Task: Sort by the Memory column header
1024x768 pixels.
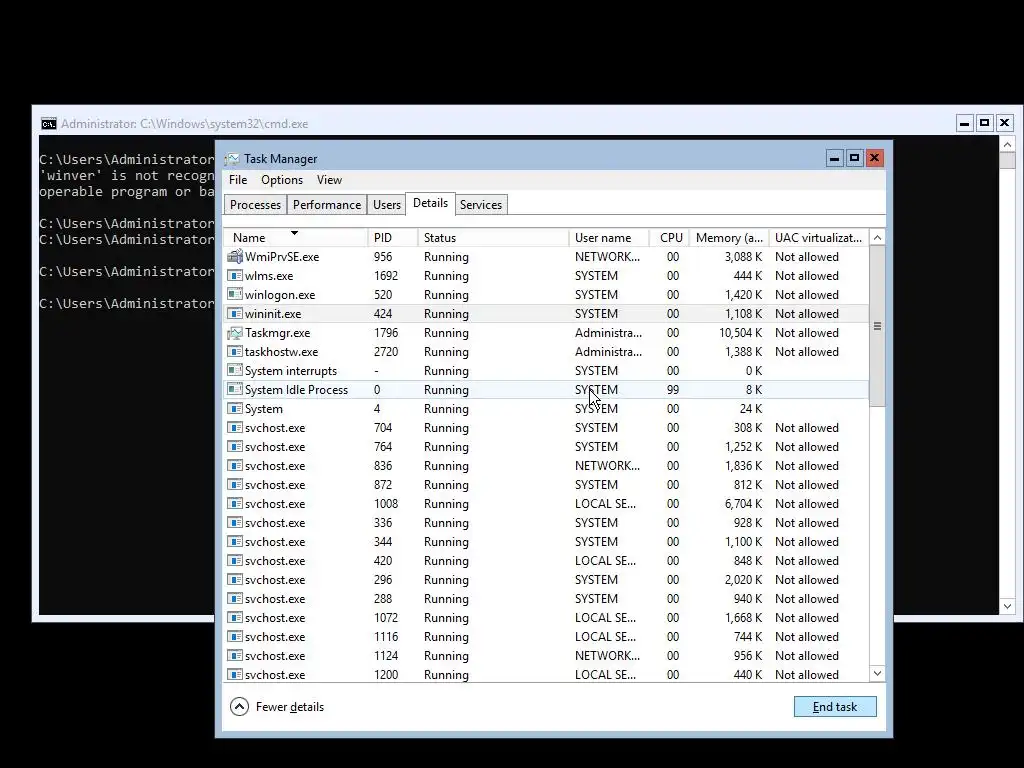Action: point(729,238)
